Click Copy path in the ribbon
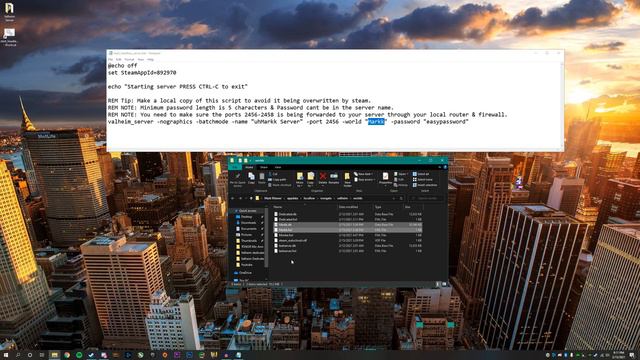Screen dimensions: 640x360 coord(278,180)
